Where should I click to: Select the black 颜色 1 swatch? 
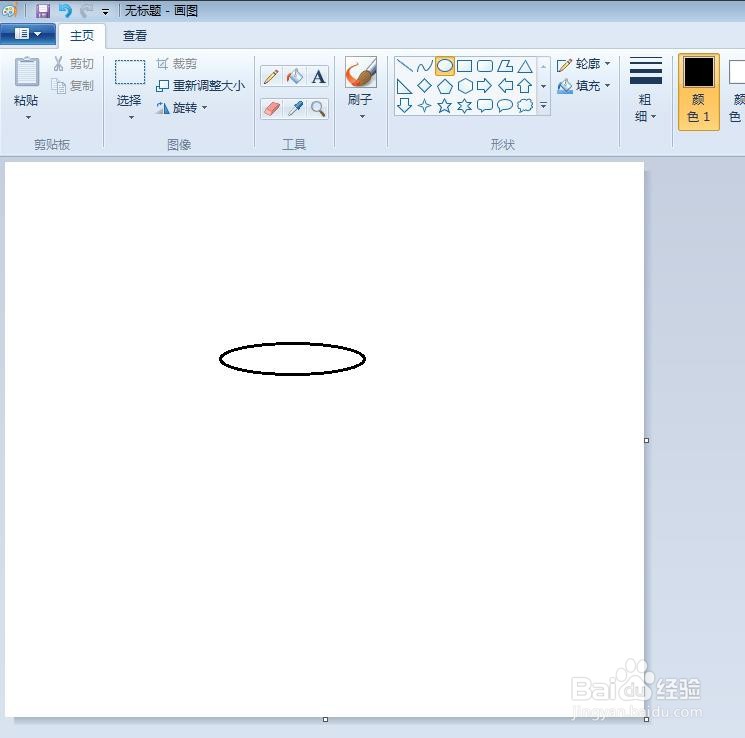[698, 91]
